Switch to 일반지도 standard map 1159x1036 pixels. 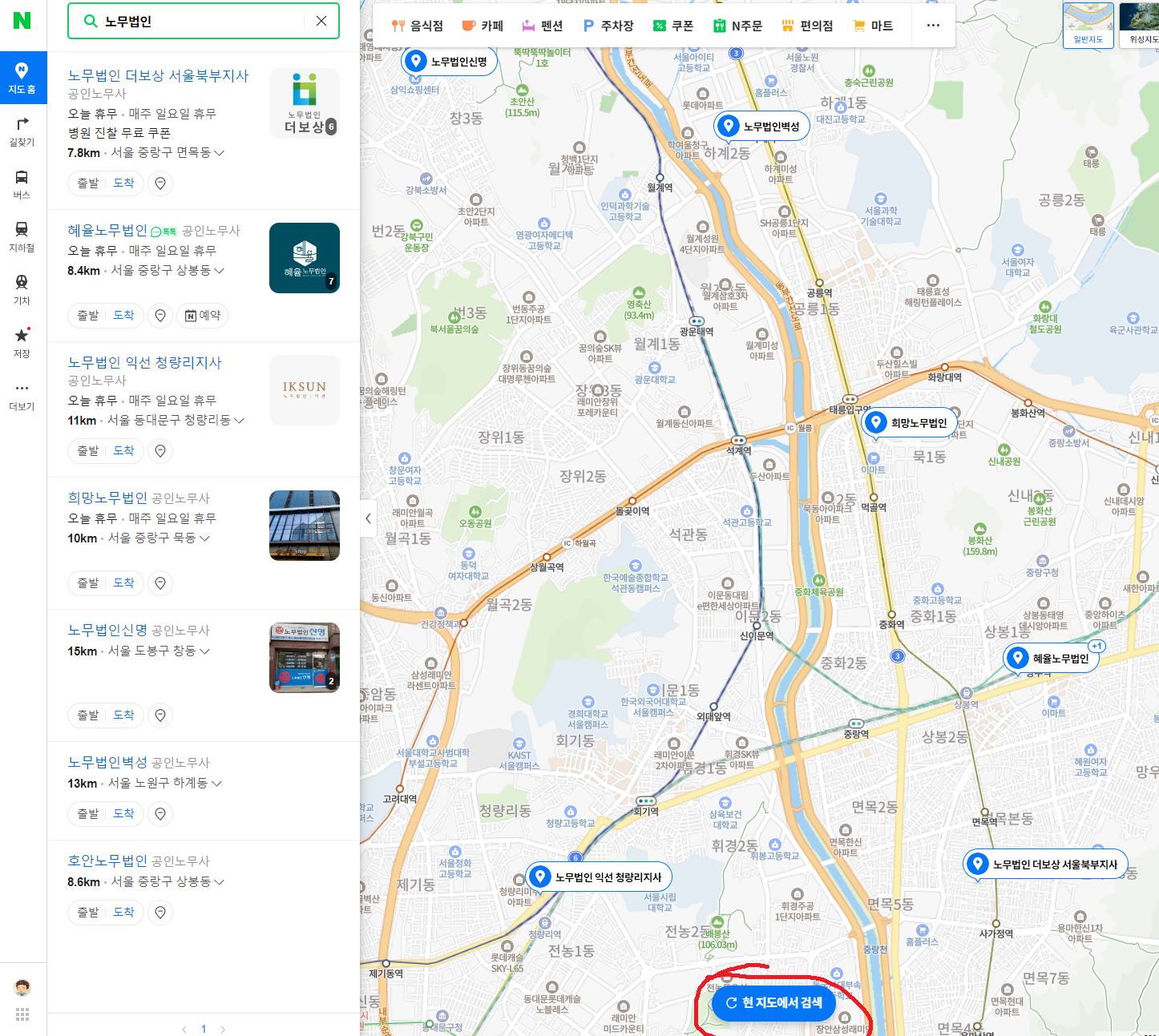coord(1088,26)
